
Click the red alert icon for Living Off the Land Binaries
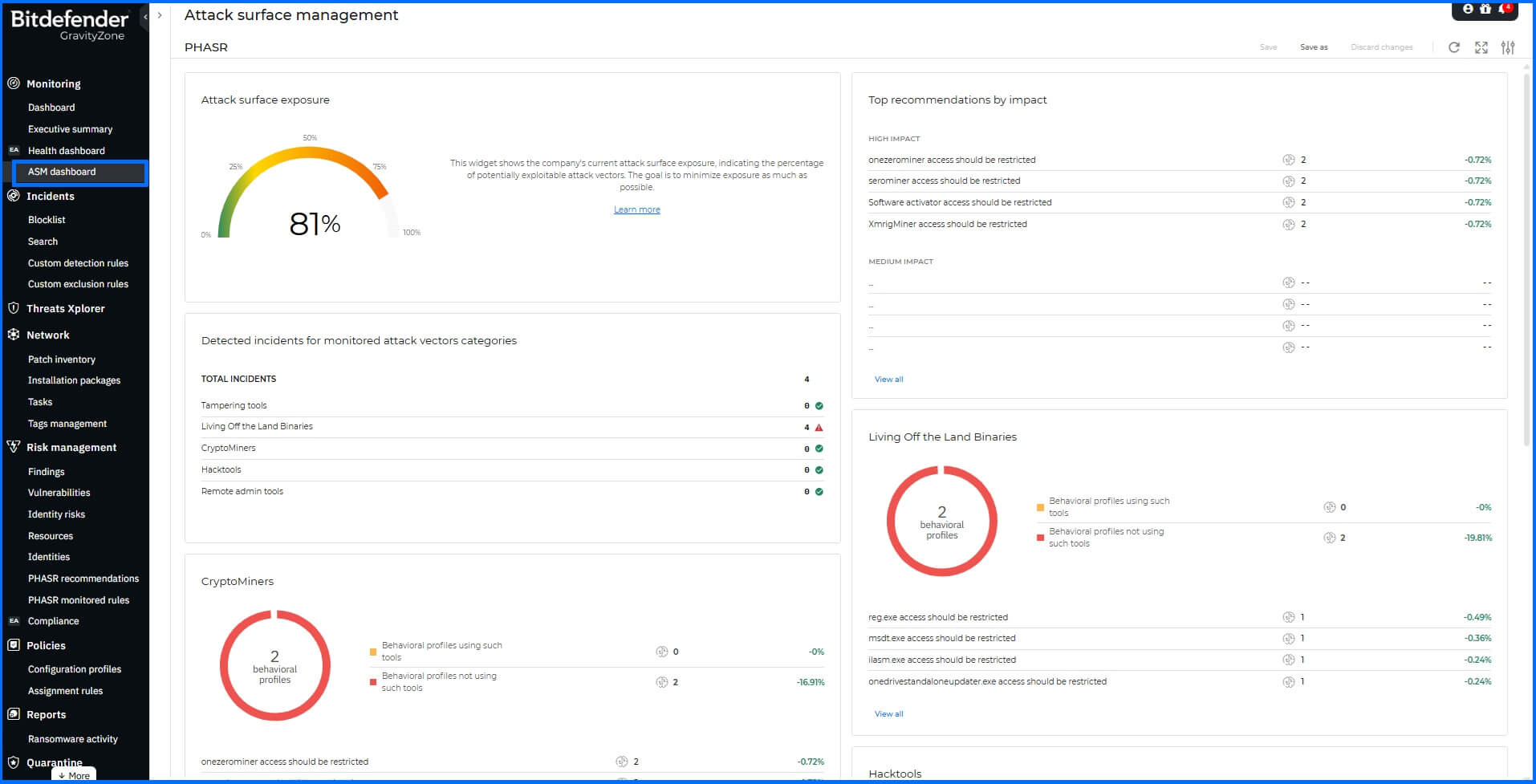(x=819, y=427)
